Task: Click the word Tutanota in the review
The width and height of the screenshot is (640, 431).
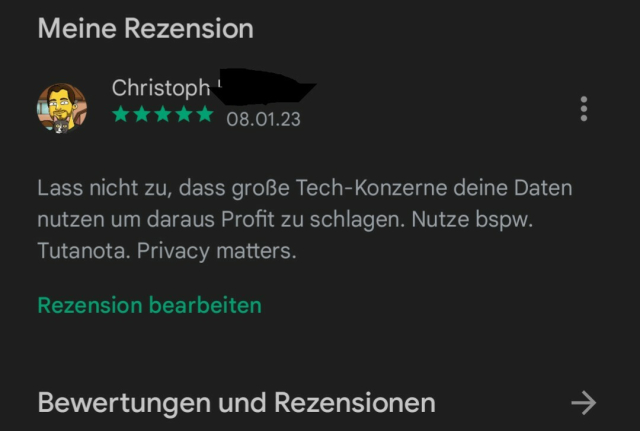Action: click(x=84, y=251)
